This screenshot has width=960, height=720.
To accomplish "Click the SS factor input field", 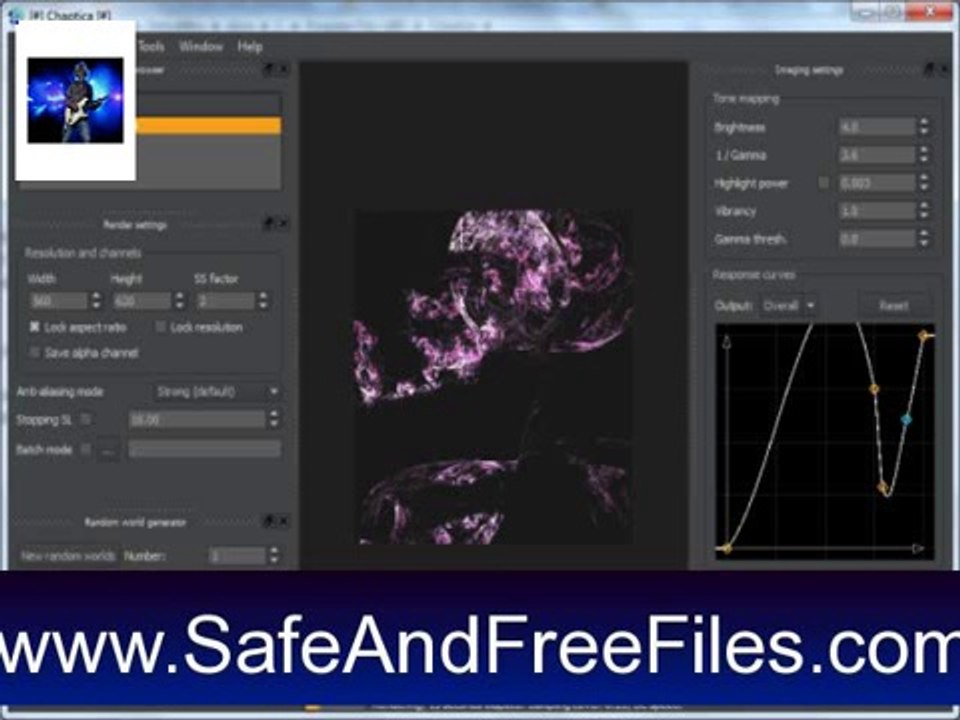I will click(x=225, y=301).
